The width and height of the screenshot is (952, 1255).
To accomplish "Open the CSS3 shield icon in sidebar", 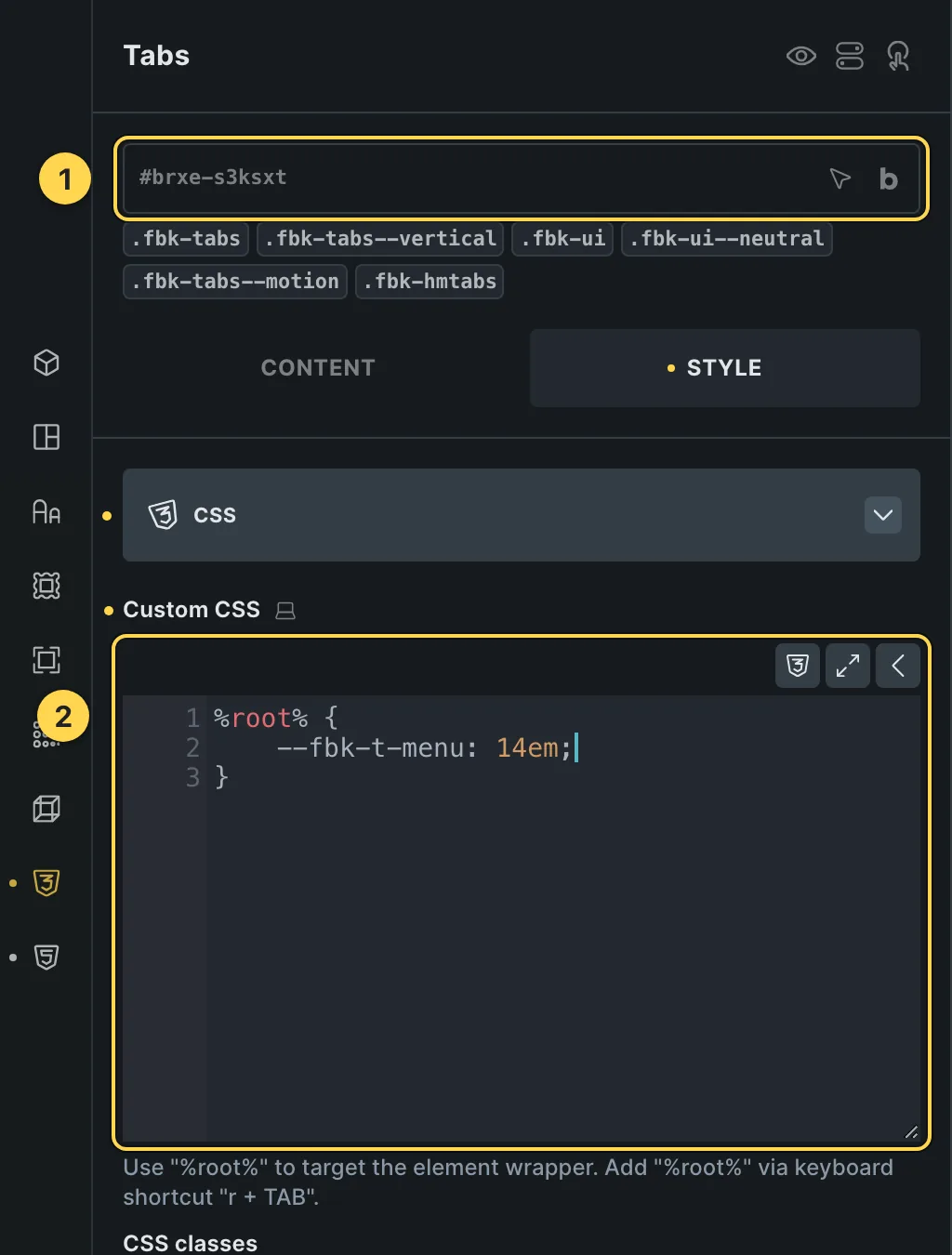I will click(x=46, y=883).
